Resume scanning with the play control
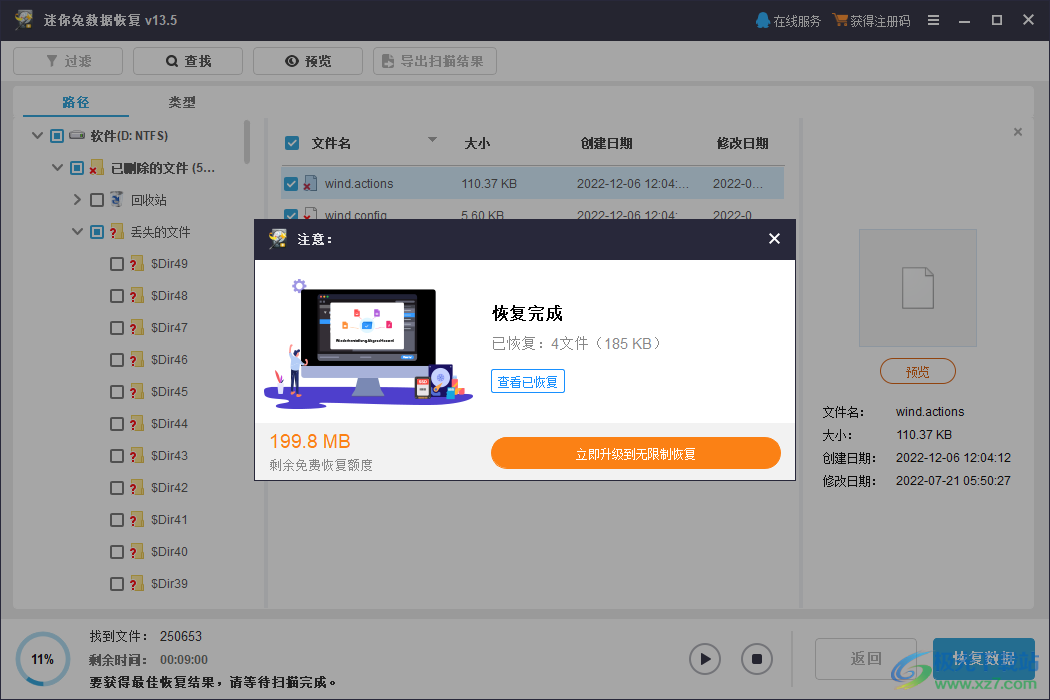The height and width of the screenshot is (700, 1050). pyautogui.click(x=704, y=659)
